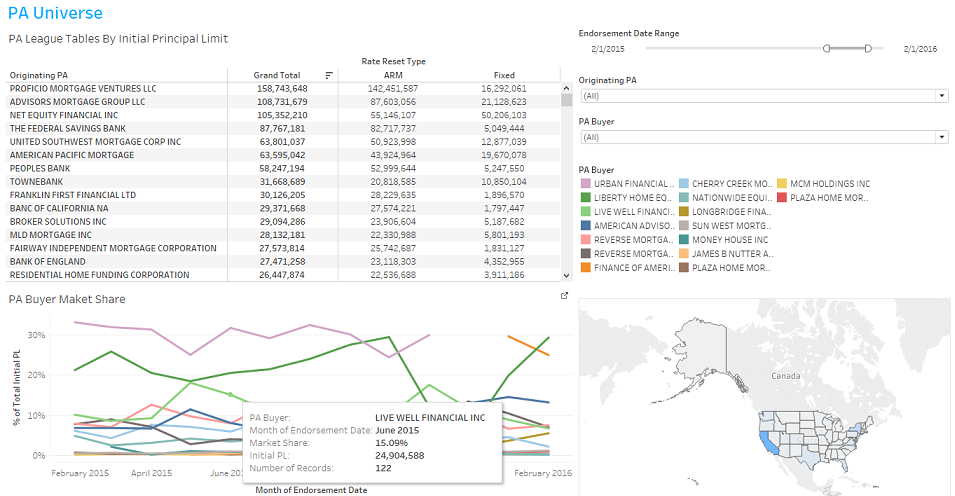
Task: Click the end date 2/1/2016 label
Action: [x=920, y=49]
